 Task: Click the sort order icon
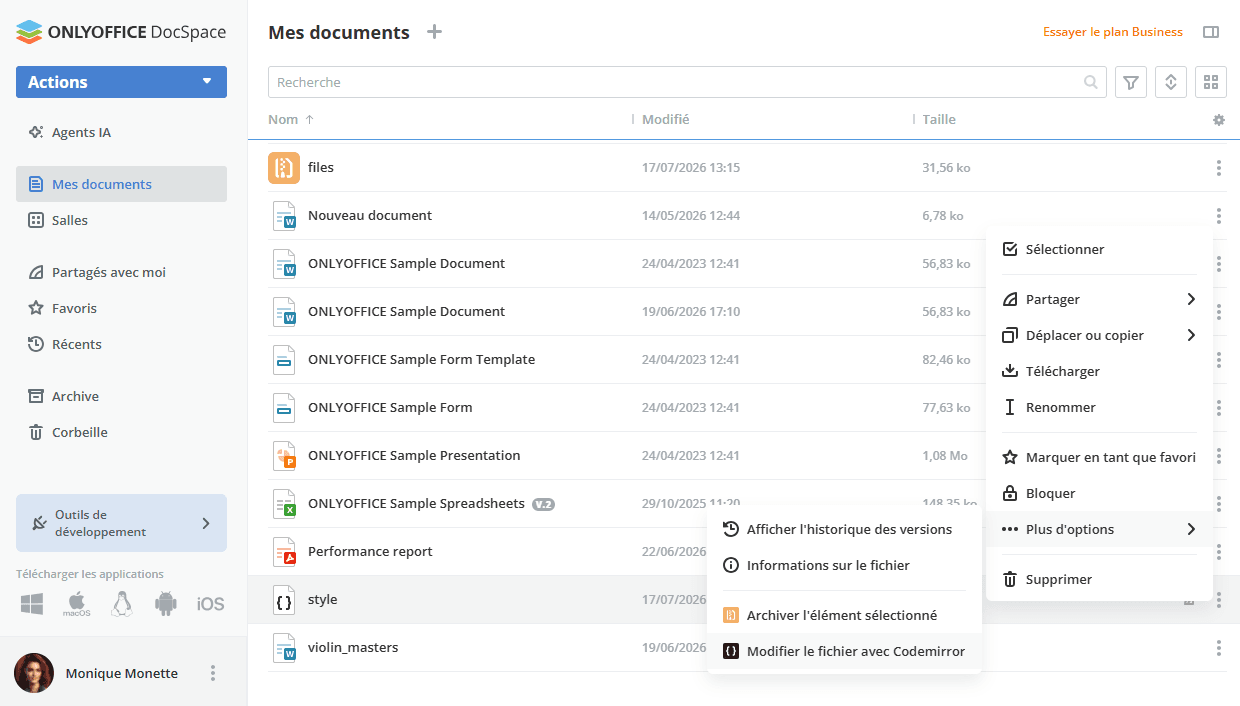pos(1171,82)
